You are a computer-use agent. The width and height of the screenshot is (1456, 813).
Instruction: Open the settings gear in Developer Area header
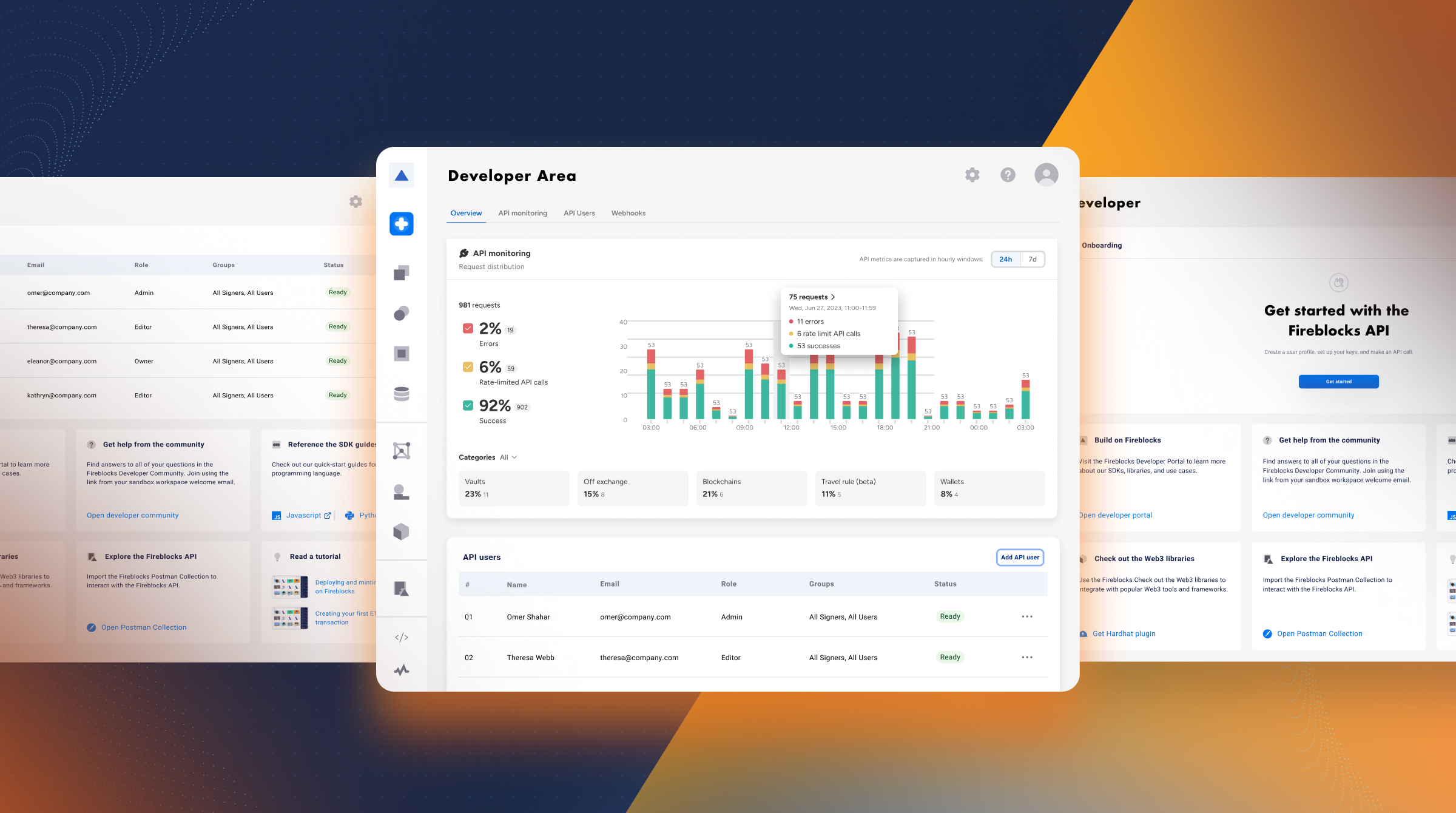(971, 175)
